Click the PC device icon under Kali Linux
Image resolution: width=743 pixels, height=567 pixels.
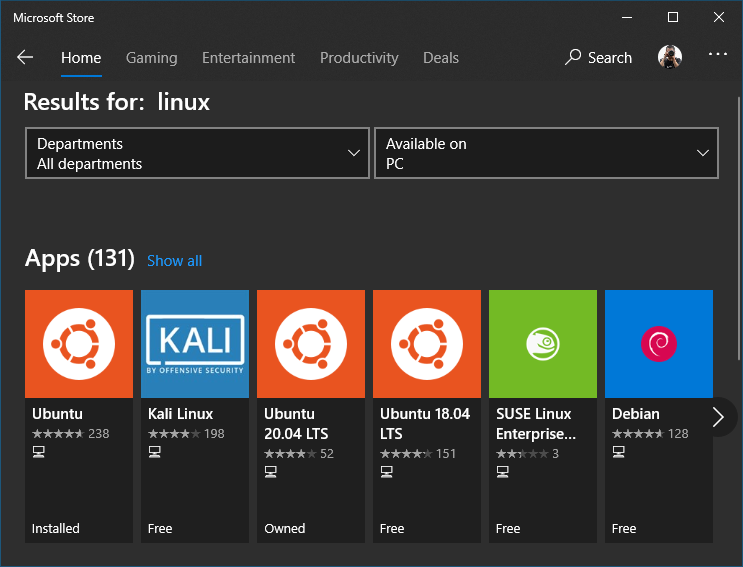coord(154,452)
